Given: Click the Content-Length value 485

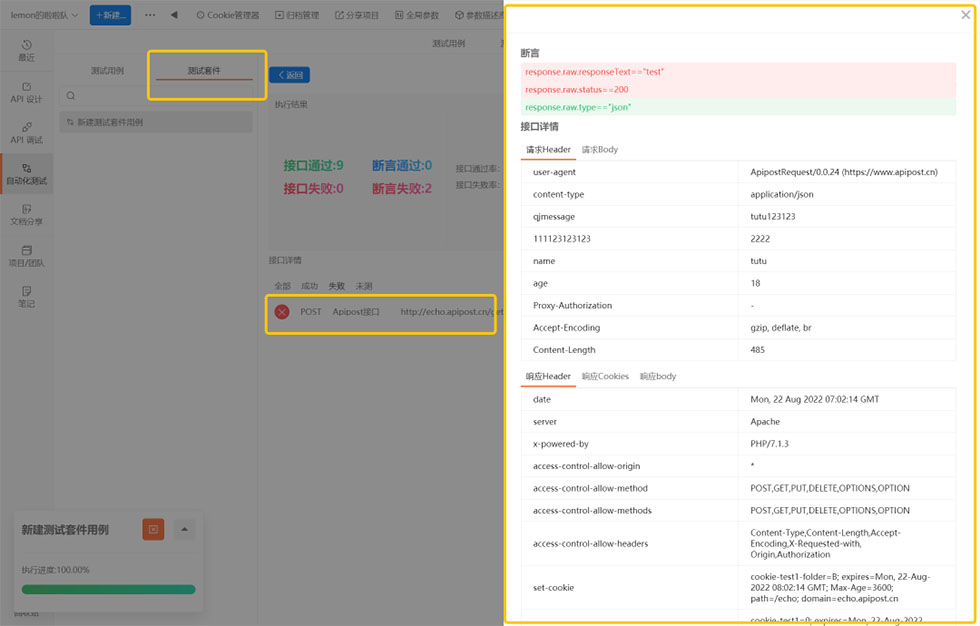Looking at the screenshot, I should pos(758,350).
